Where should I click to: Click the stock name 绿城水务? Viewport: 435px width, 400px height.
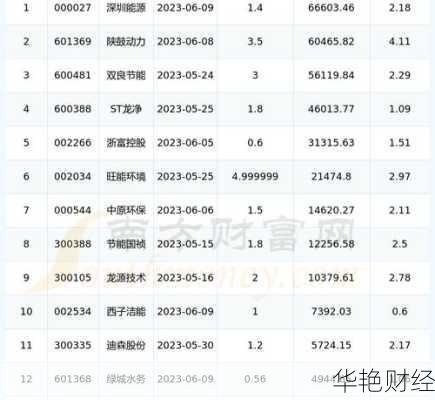(126, 379)
